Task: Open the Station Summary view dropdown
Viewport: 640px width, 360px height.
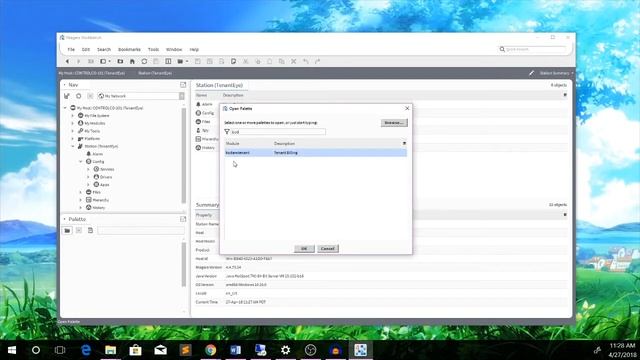Action: 556,73
